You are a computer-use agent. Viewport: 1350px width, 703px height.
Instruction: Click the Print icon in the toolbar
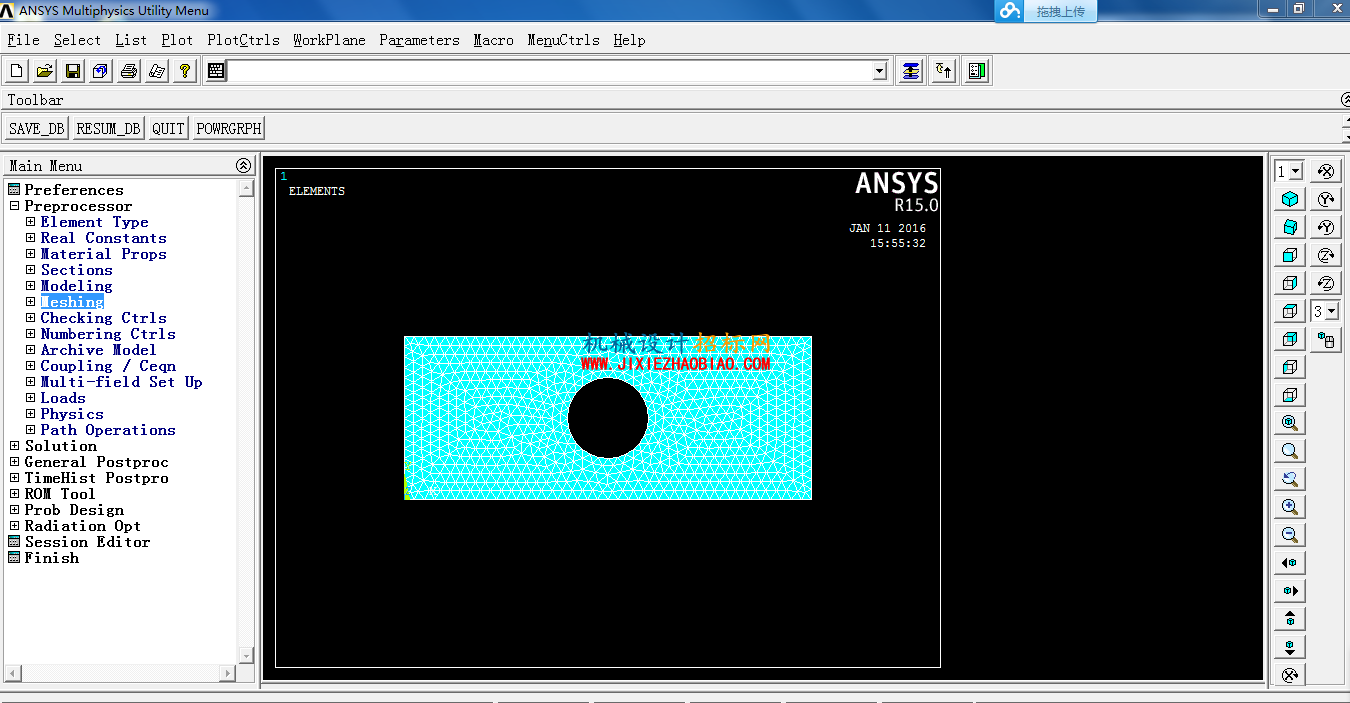[x=129, y=71]
